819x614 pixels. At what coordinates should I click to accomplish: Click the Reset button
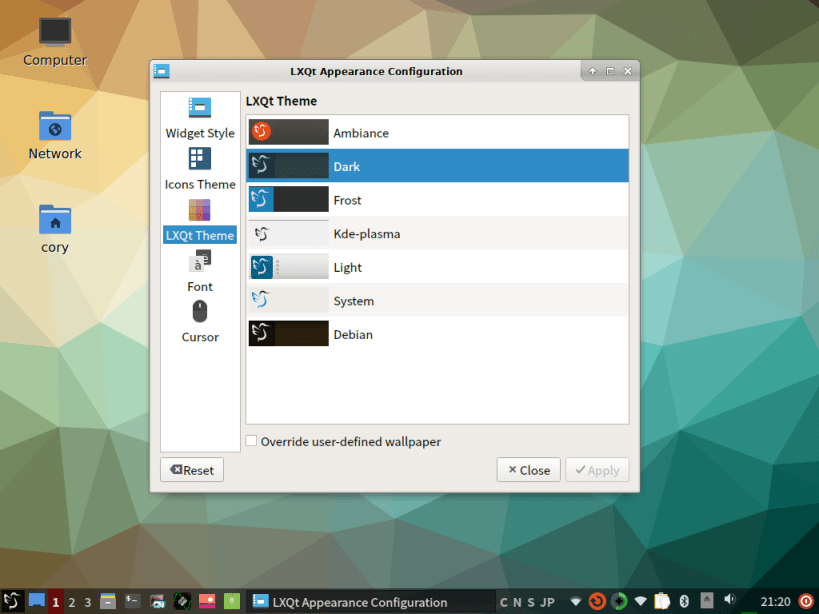192,470
